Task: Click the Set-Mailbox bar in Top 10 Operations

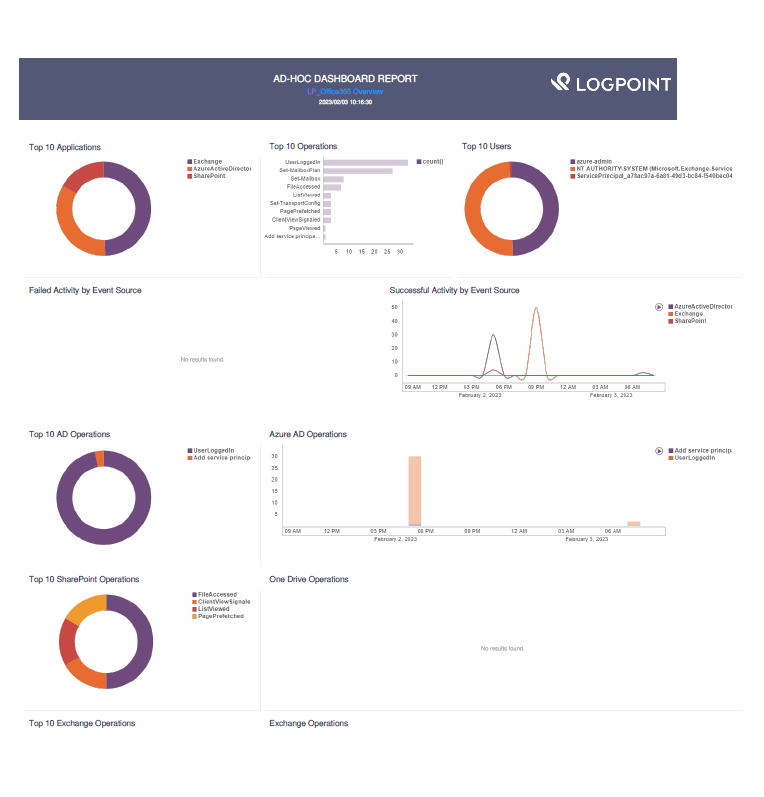Action: tap(333, 179)
